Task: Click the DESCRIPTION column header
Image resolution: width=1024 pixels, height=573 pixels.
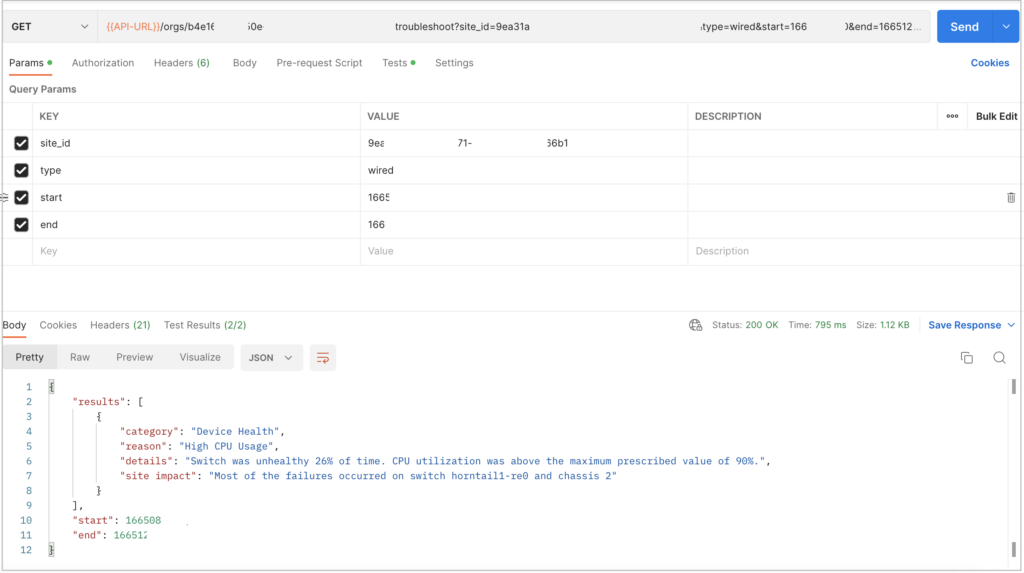Action: [x=728, y=116]
